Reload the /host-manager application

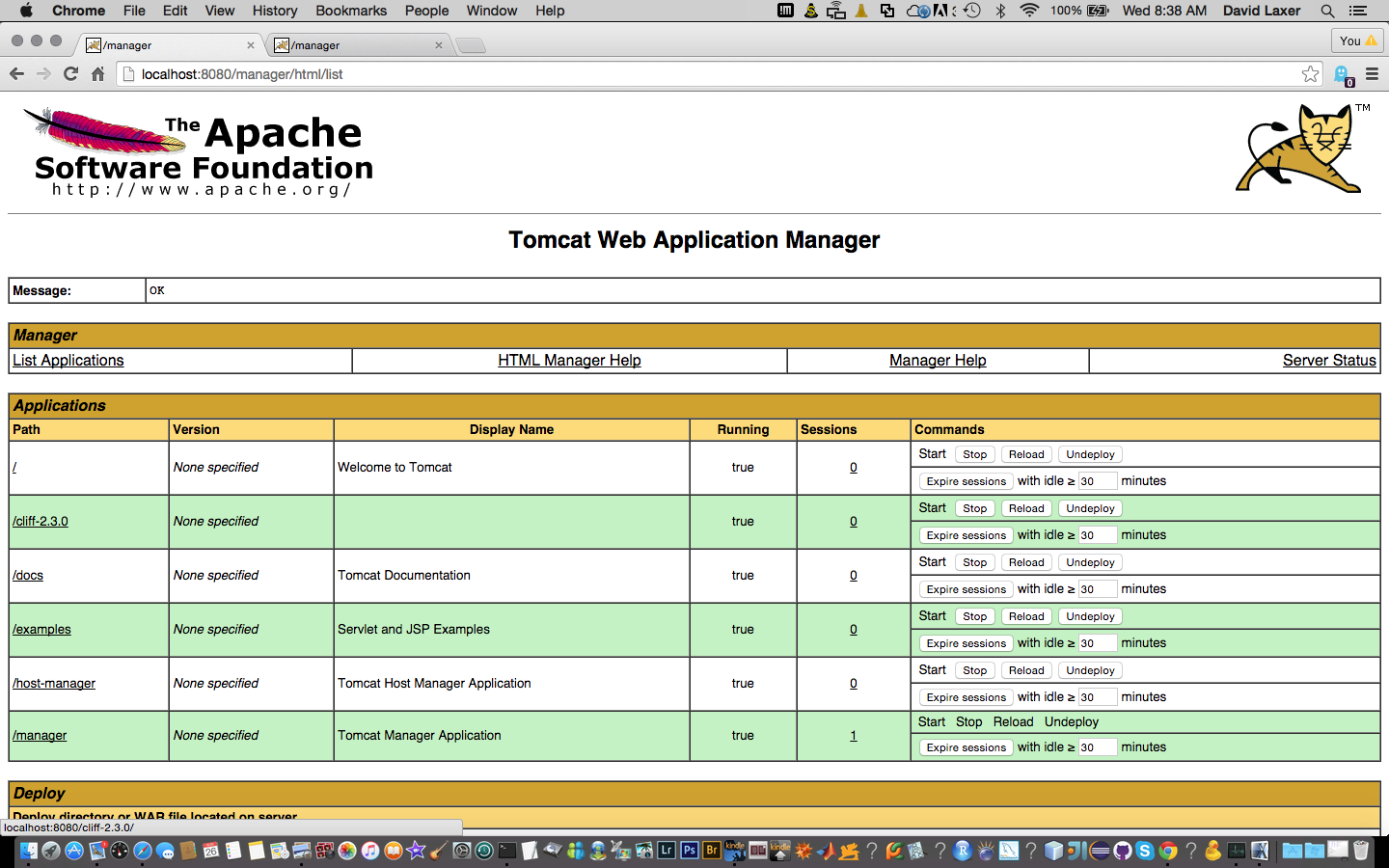(1026, 670)
